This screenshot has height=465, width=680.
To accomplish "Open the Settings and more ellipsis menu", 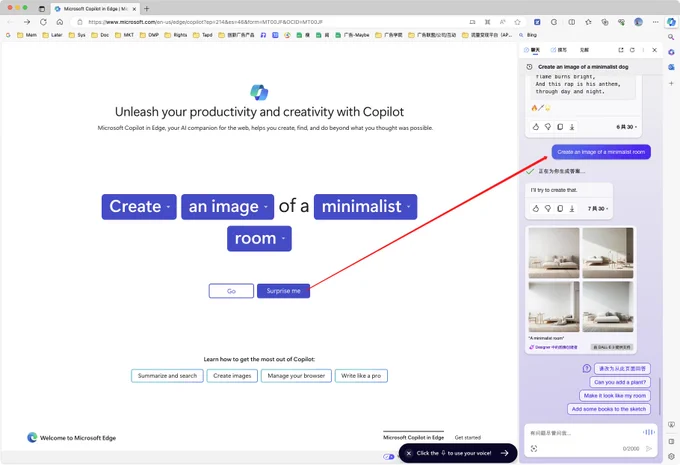I will [x=655, y=22].
